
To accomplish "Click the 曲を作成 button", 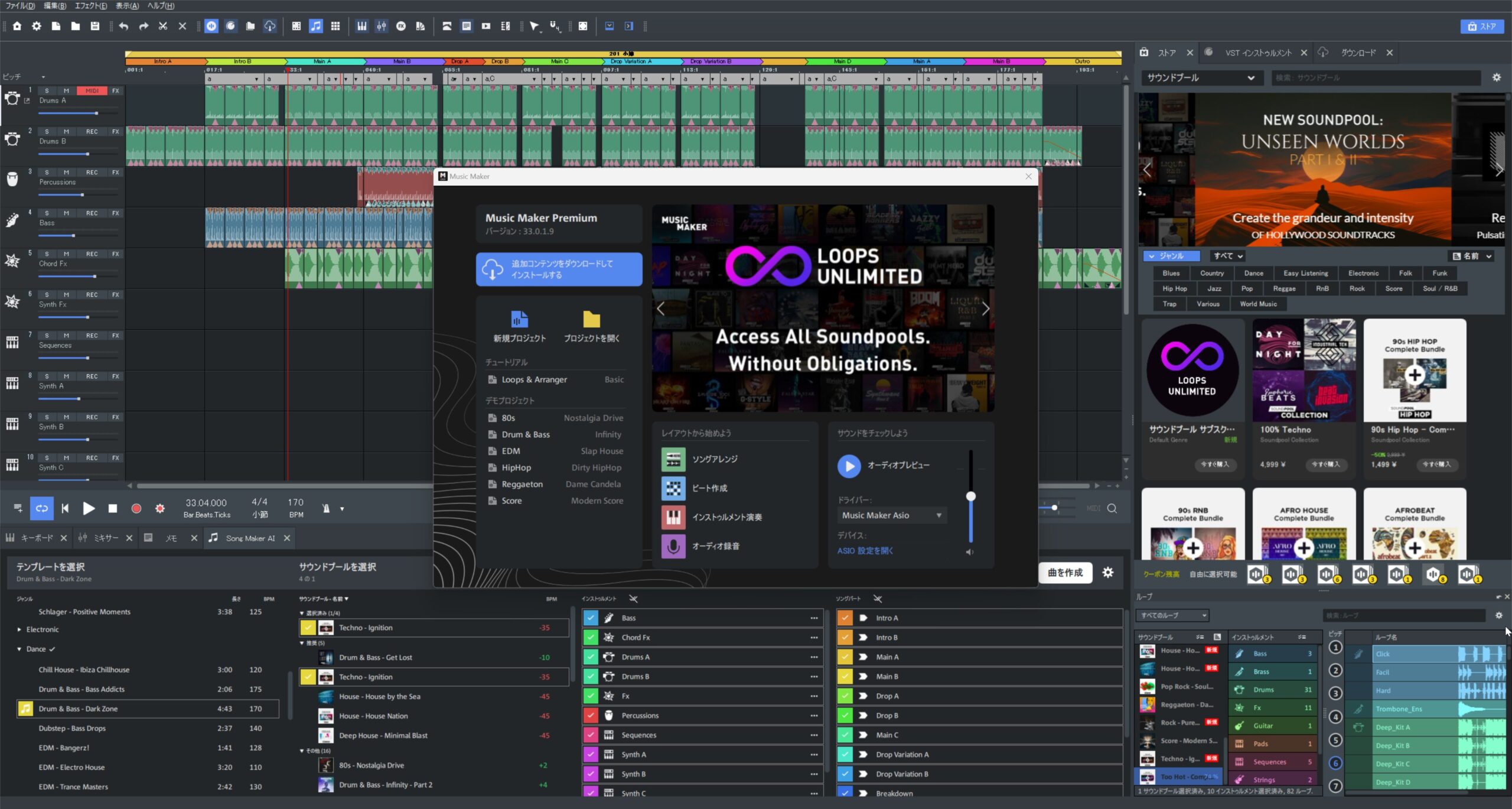I will coord(1065,573).
